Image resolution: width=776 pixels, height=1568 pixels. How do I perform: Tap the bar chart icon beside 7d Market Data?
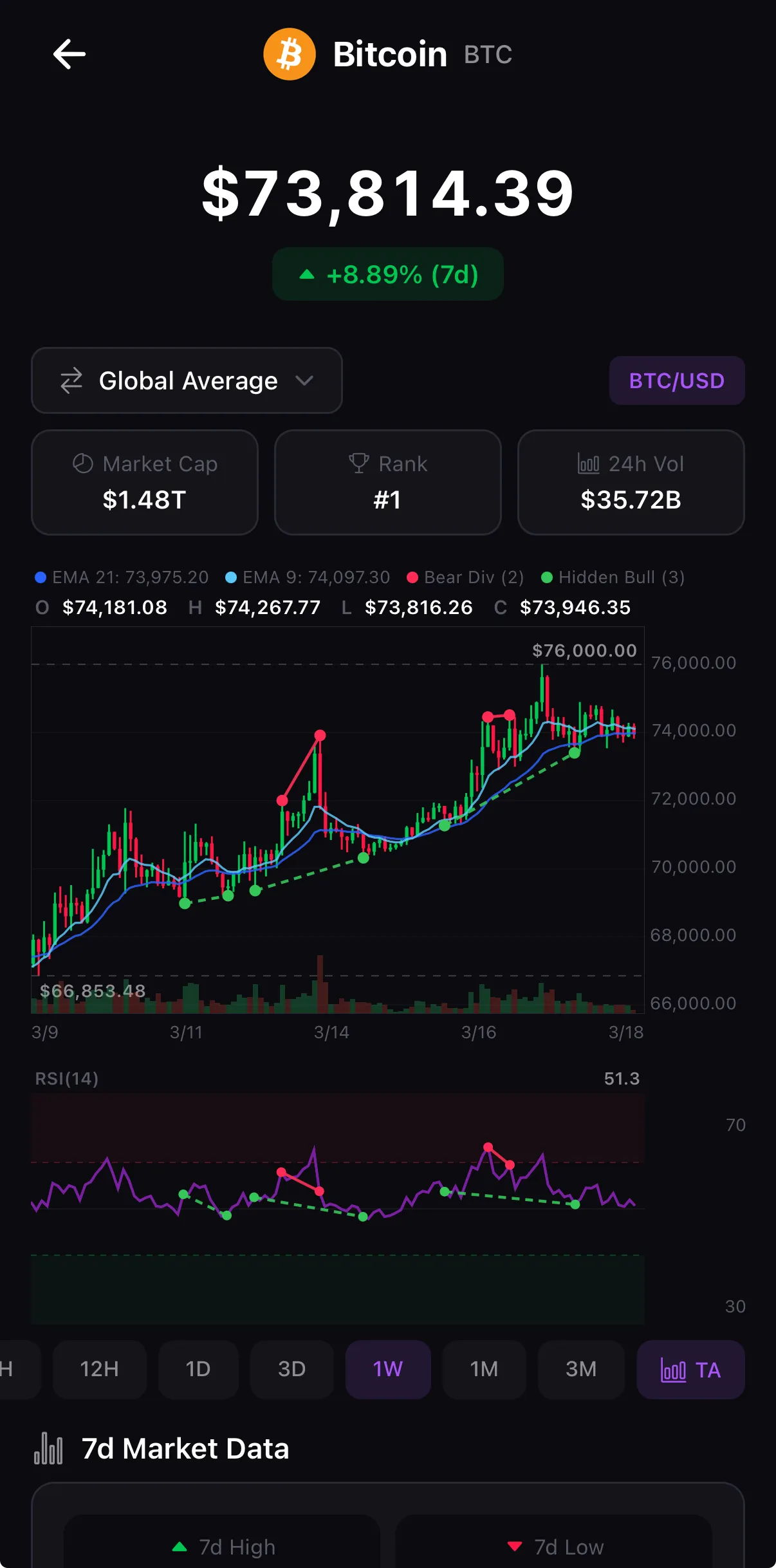pos(48,1448)
